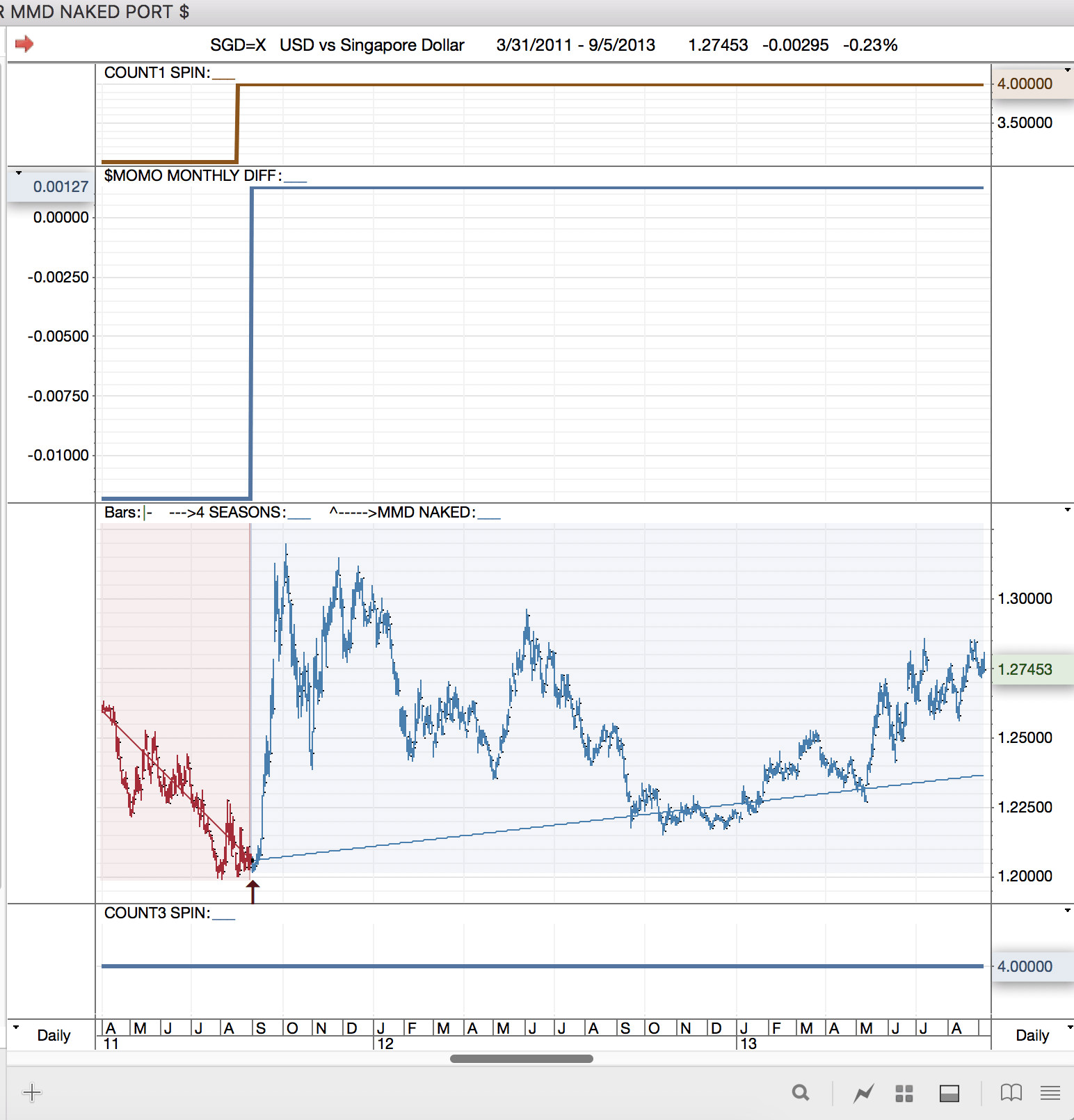Viewport: 1074px width, 1120px height.
Task: Open the price pane's right-side dropdown arrow
Action: [x=1067, y=510]
